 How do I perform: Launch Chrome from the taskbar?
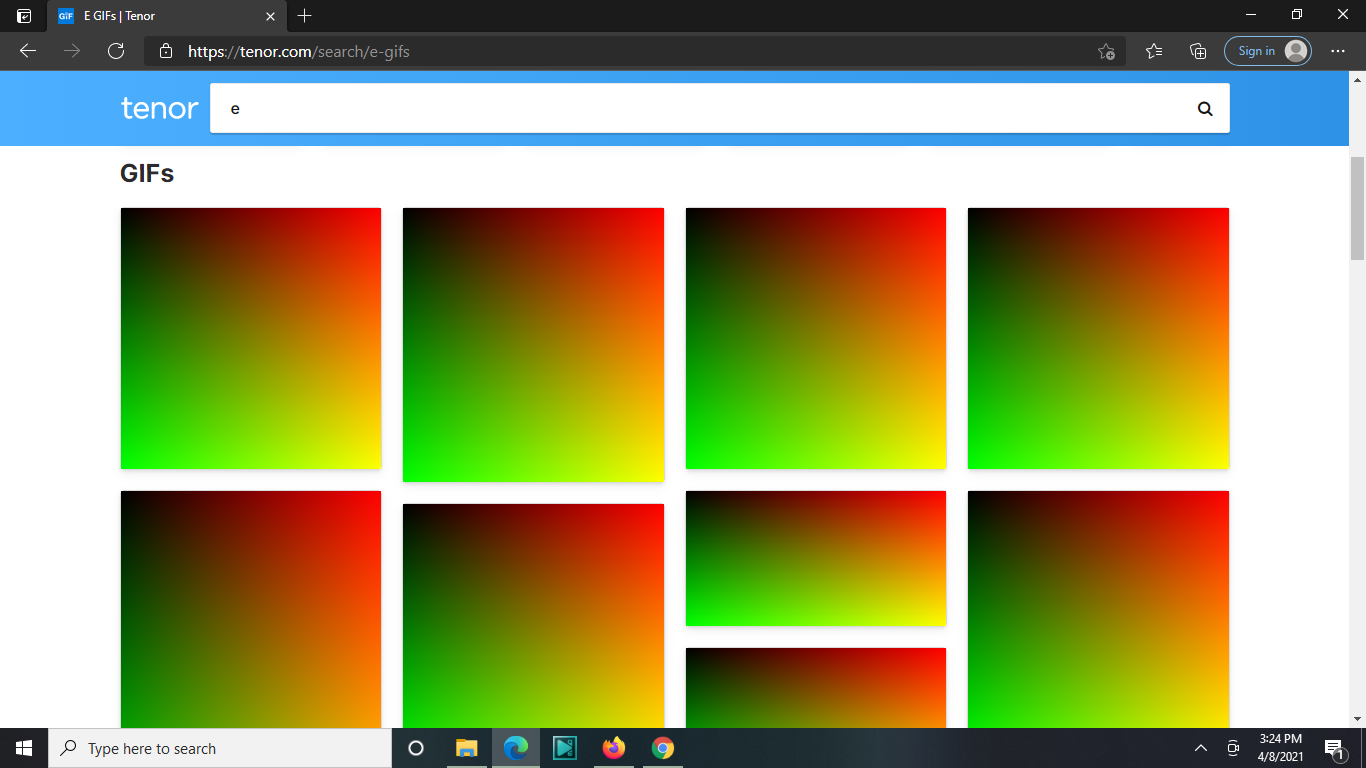click(x=661, y=748)
